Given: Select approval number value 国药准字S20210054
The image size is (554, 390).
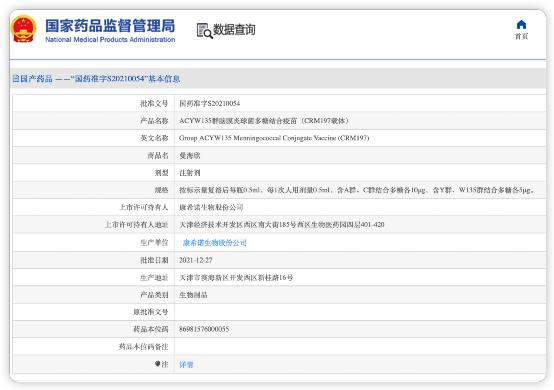Looking at the screenshot, I should [x=210, y=104].
